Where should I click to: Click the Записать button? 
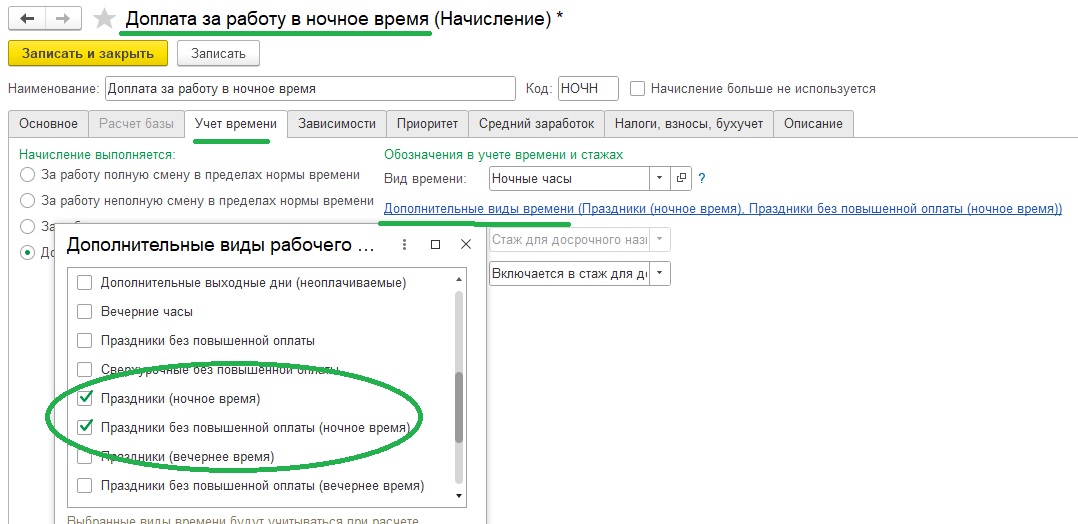tap(218, 54)
